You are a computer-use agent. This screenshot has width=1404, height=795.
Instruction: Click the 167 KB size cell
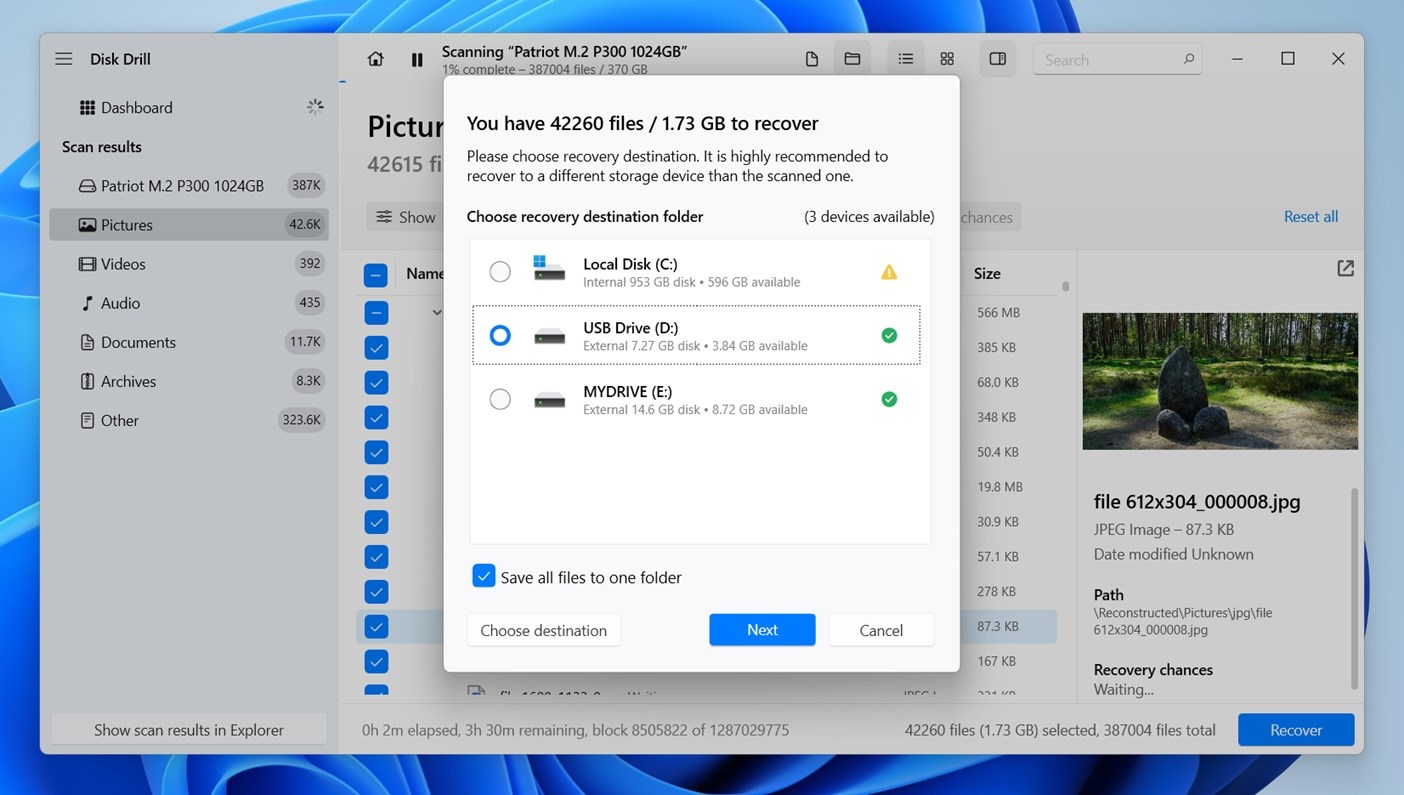[x=997, y=661]
